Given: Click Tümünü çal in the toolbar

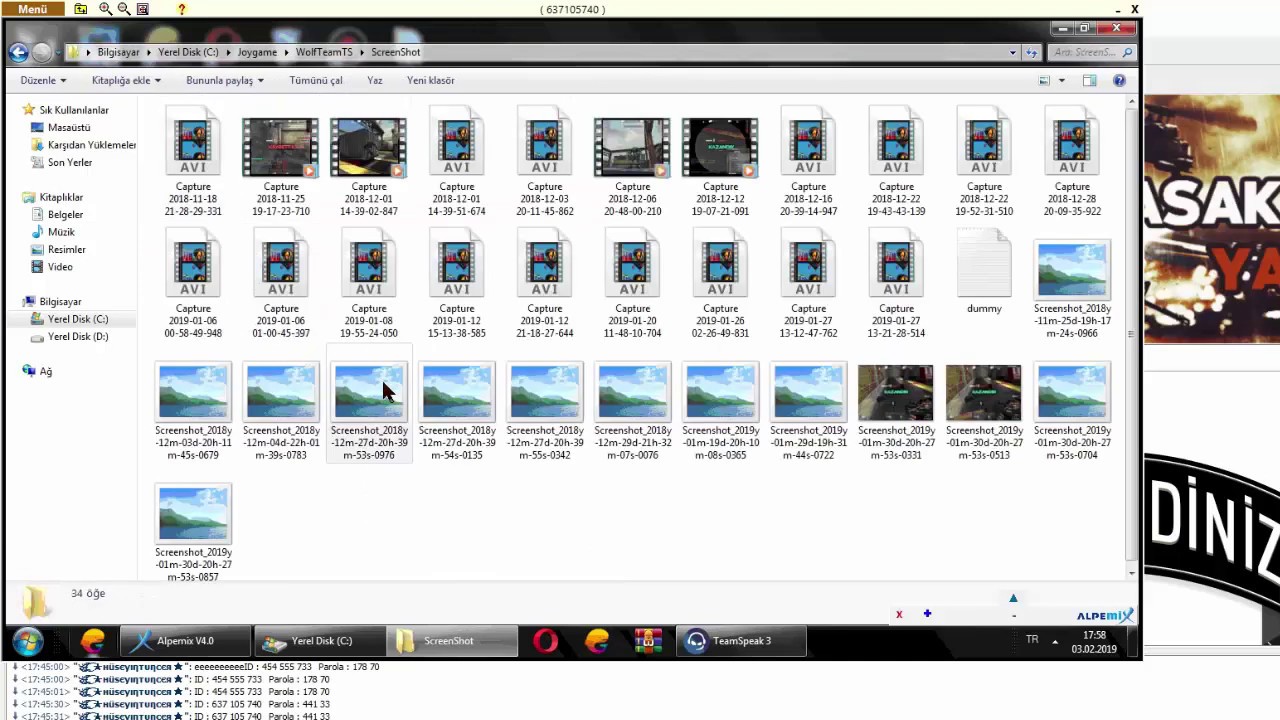Looking at the screenshot, I should coord(316,80).
